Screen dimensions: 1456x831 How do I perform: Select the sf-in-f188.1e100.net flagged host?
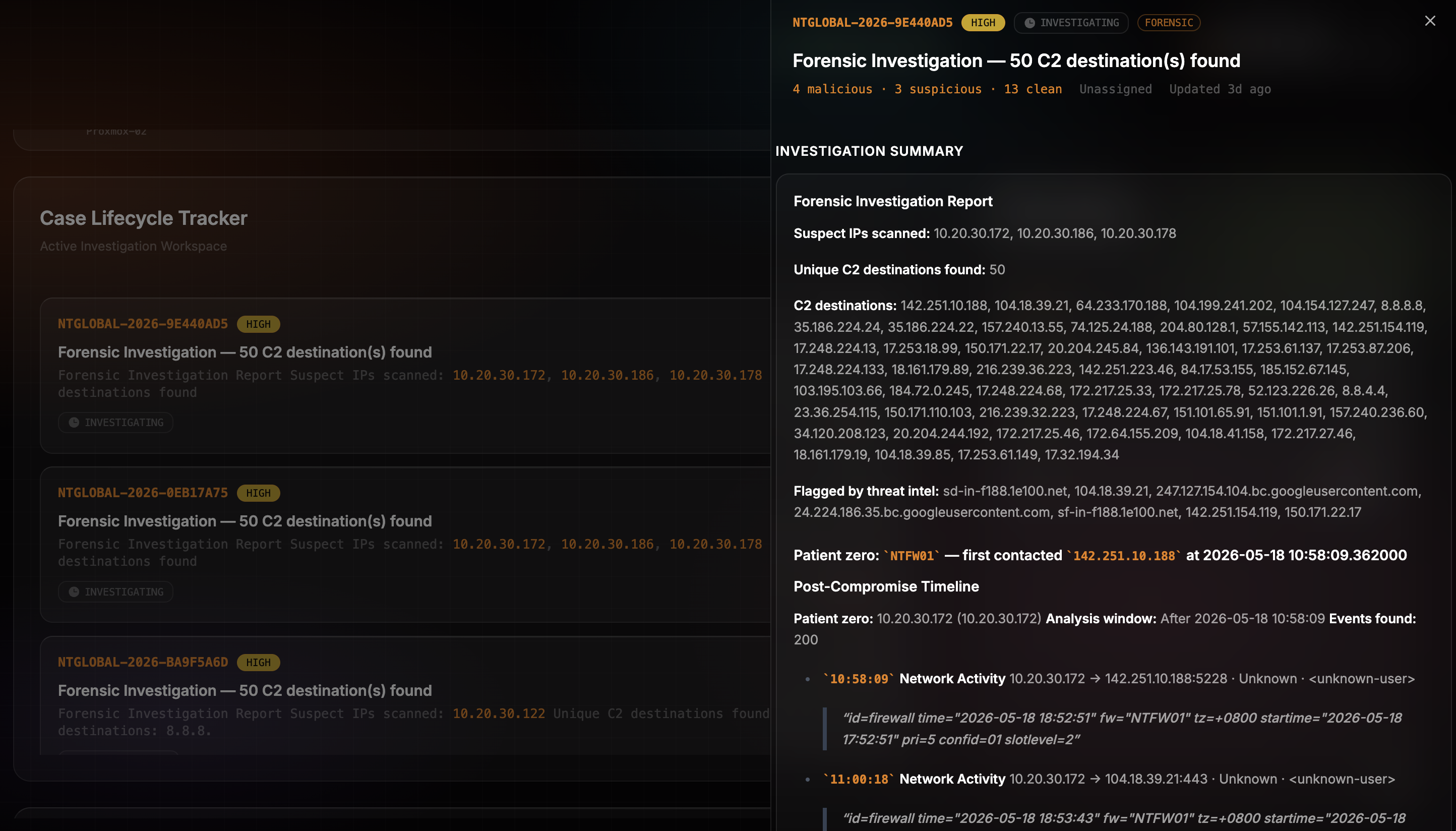1118,512
